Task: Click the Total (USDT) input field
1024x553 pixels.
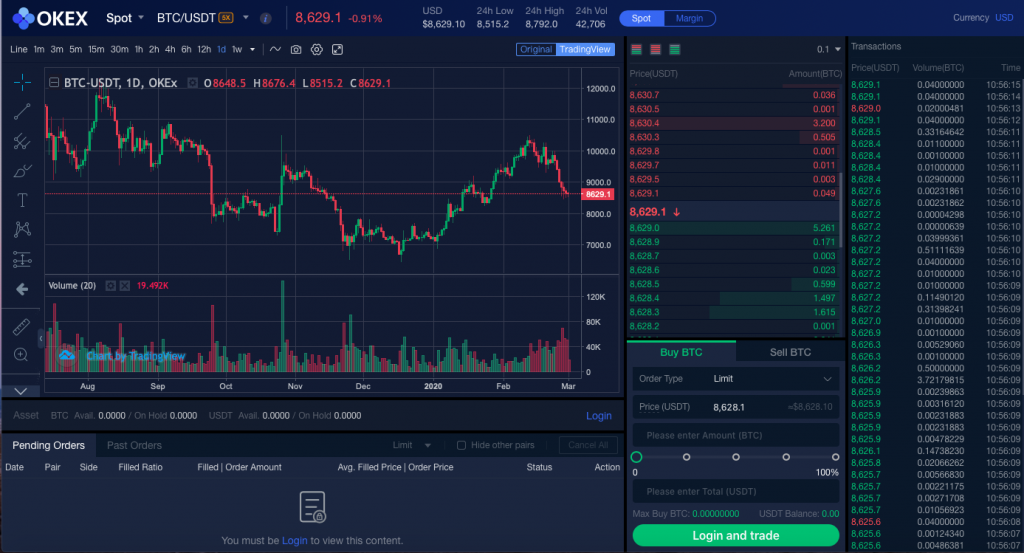Action: point(736,492)
